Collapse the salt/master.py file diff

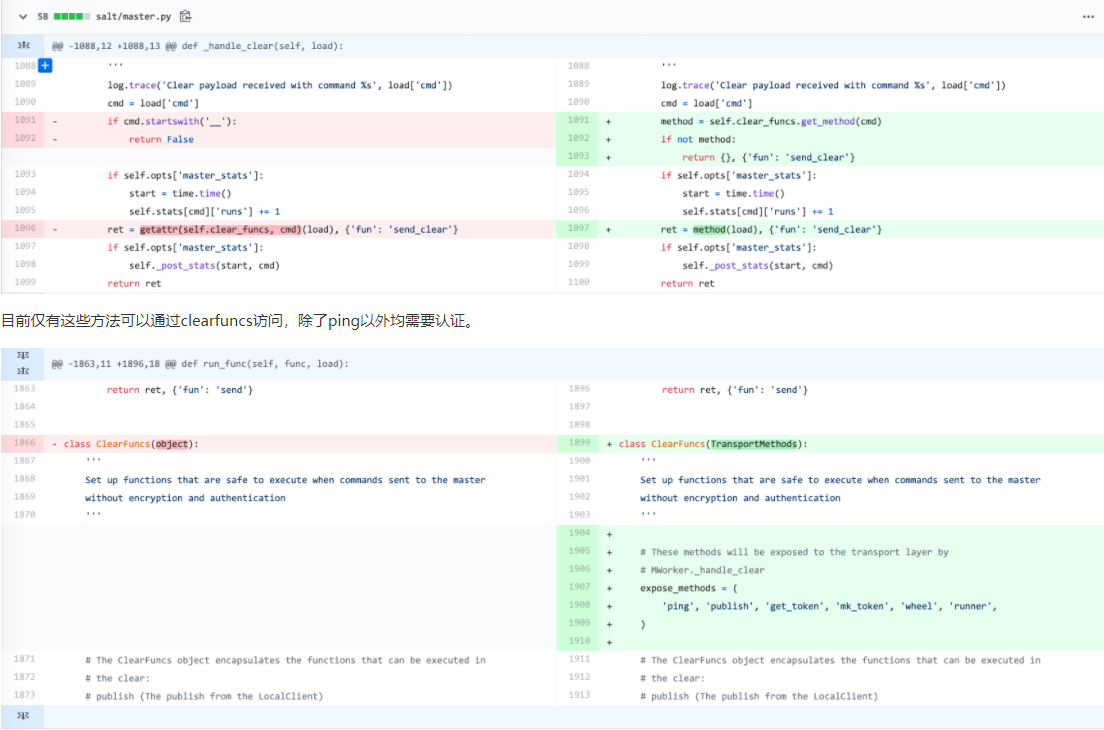[23, 17]
